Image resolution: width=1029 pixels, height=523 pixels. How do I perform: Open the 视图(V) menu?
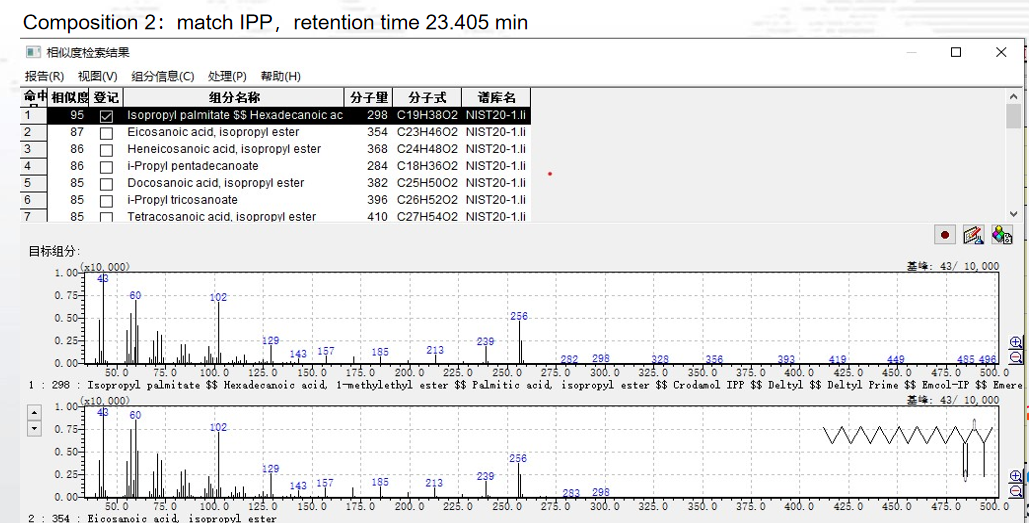(98, 76)
